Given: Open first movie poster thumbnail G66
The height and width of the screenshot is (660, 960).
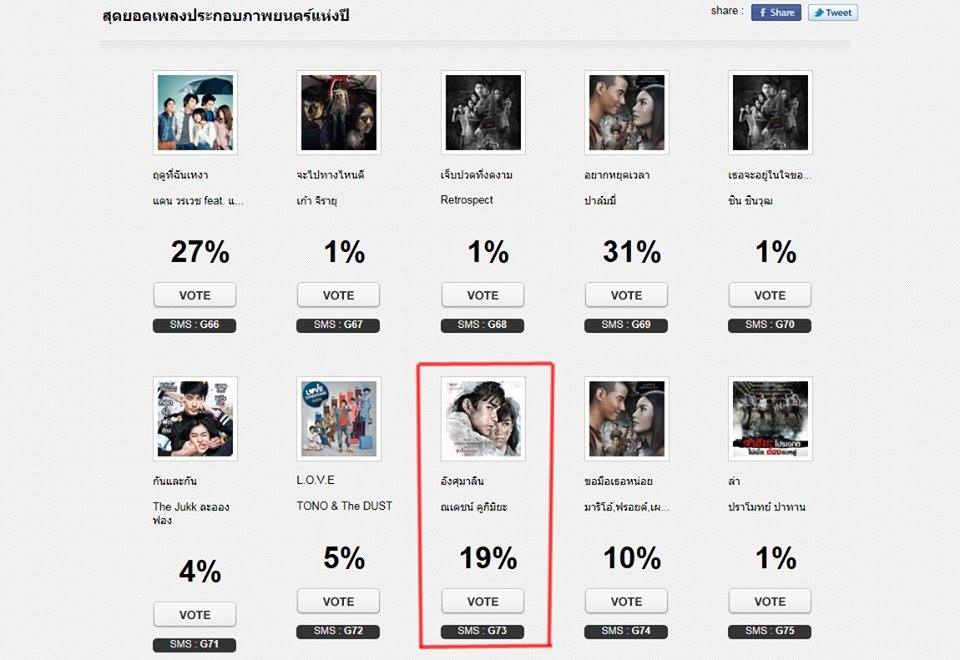Looking at the screenshot, I should [195, 113].
